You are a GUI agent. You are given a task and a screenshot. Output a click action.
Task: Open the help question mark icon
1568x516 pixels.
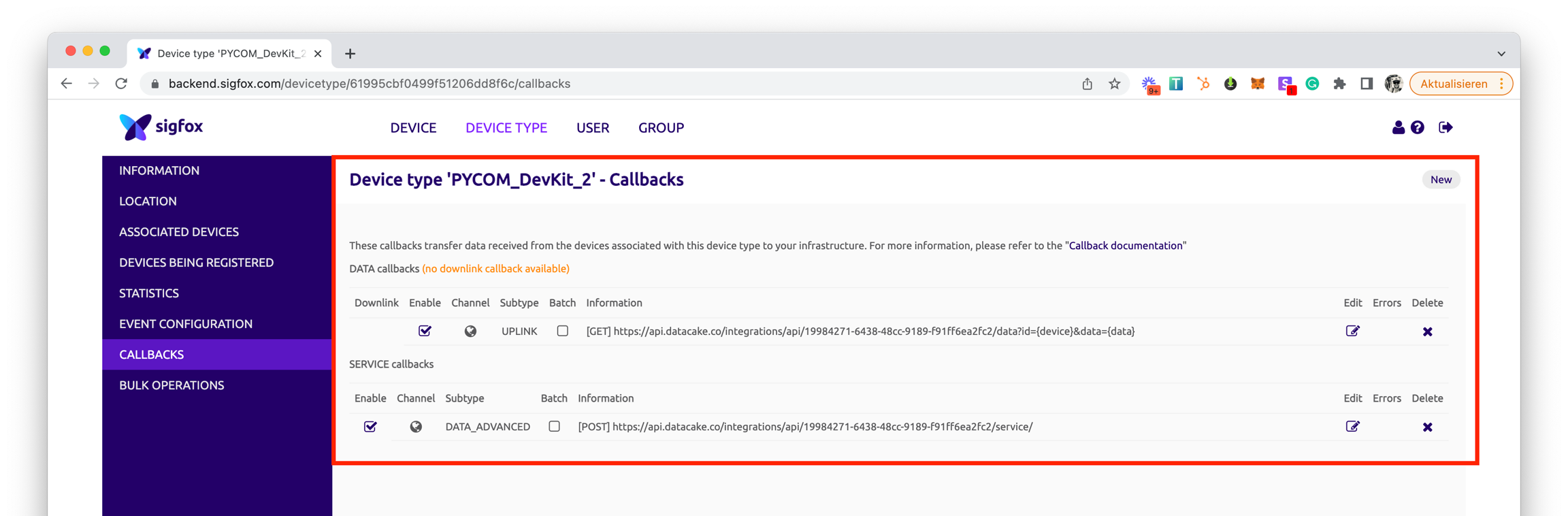point(1418,127)
